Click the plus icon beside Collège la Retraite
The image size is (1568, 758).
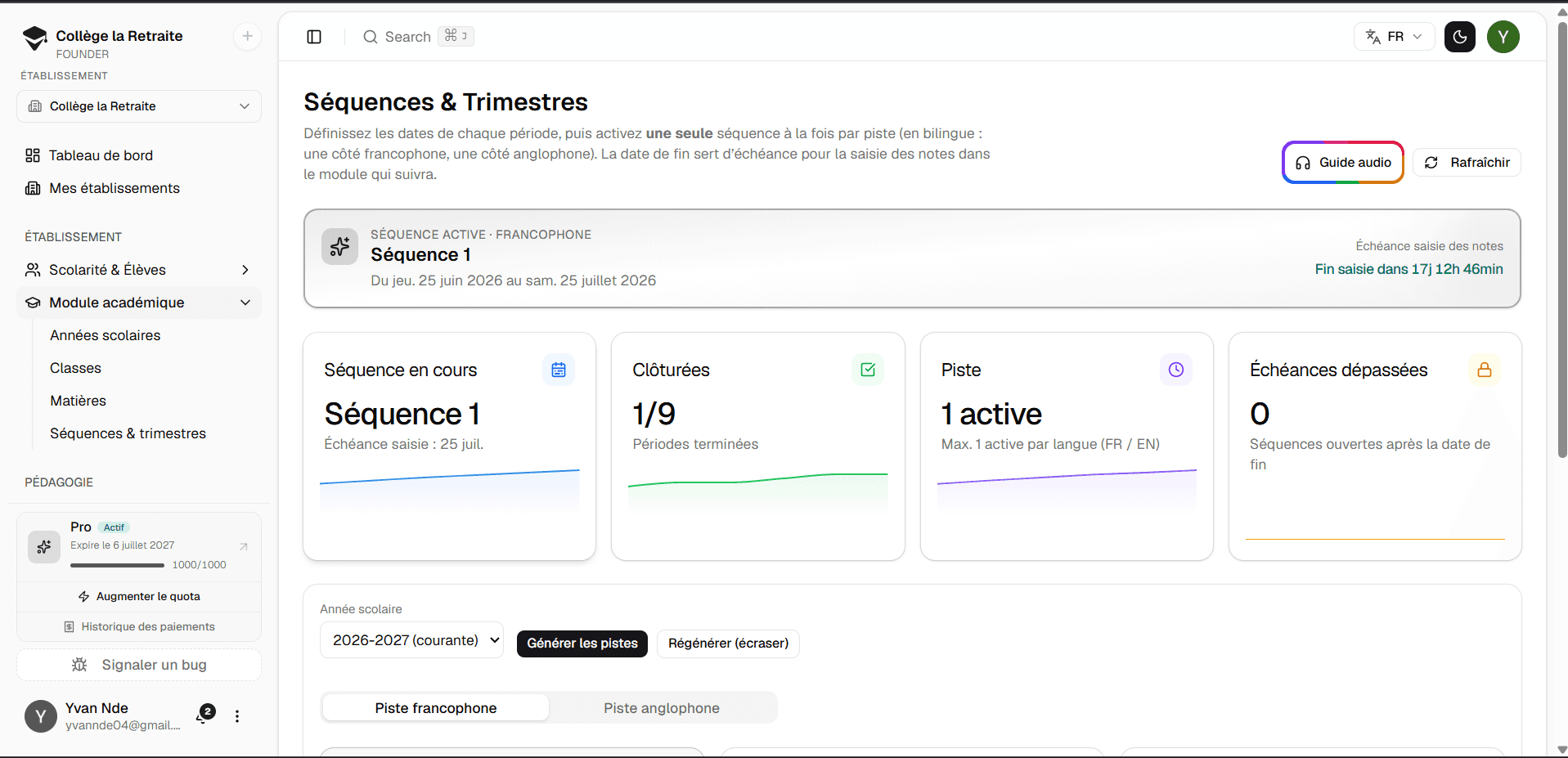click(247, 36)
